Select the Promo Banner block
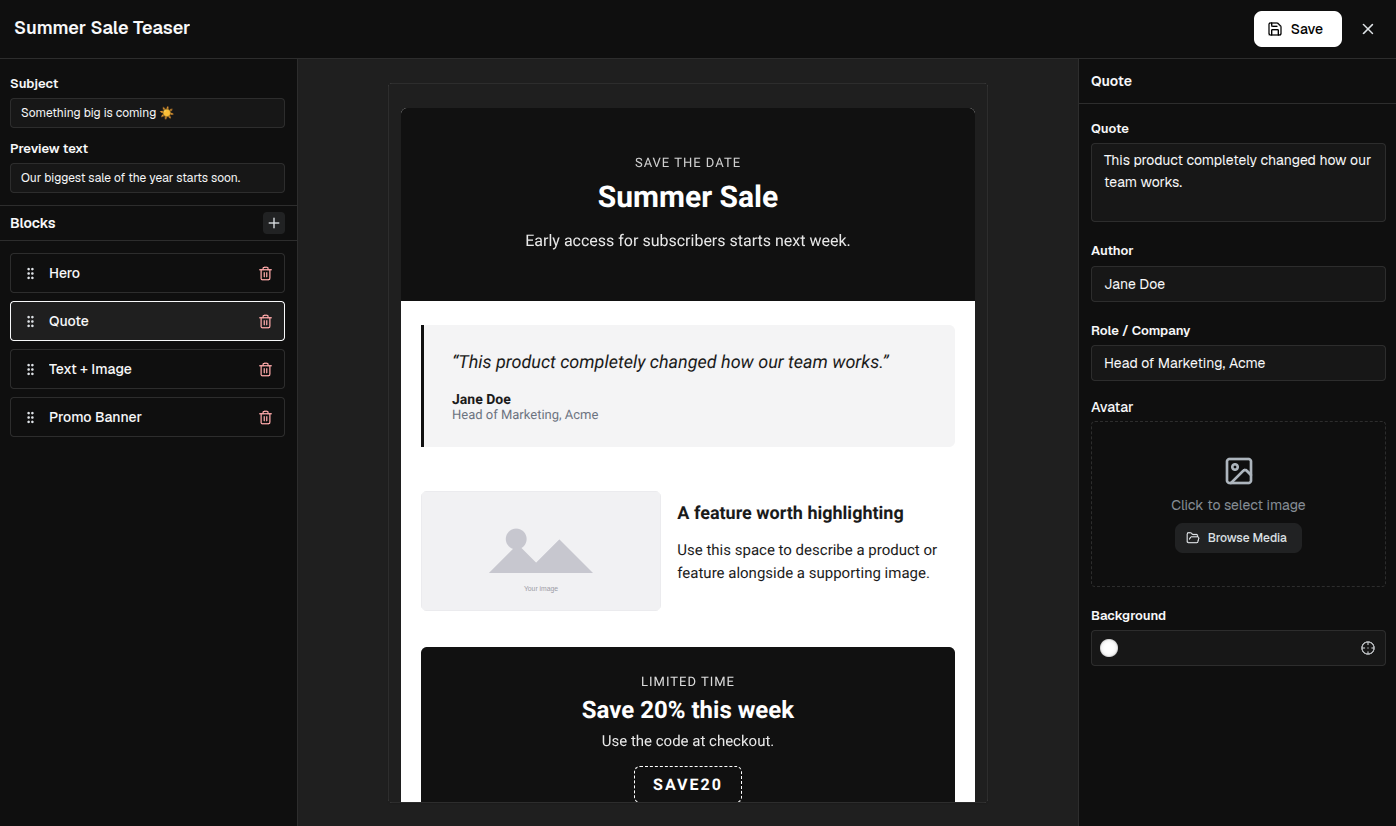The width and height of the screenshot is (1396, 826). point(147,417)
